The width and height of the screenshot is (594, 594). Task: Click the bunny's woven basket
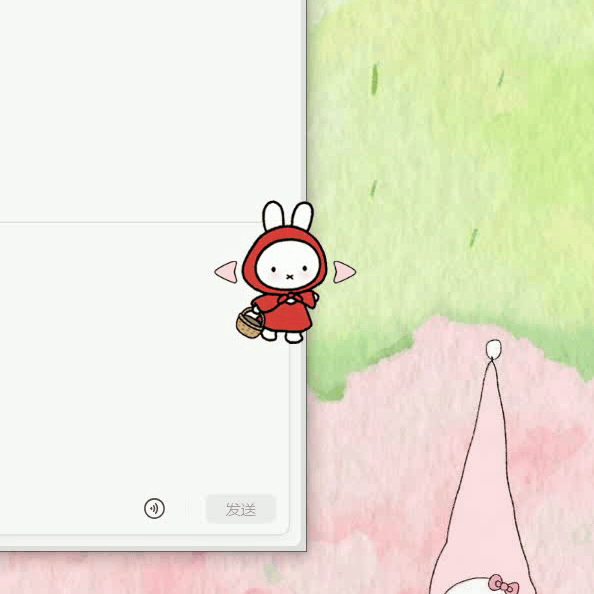click(250, 324)
